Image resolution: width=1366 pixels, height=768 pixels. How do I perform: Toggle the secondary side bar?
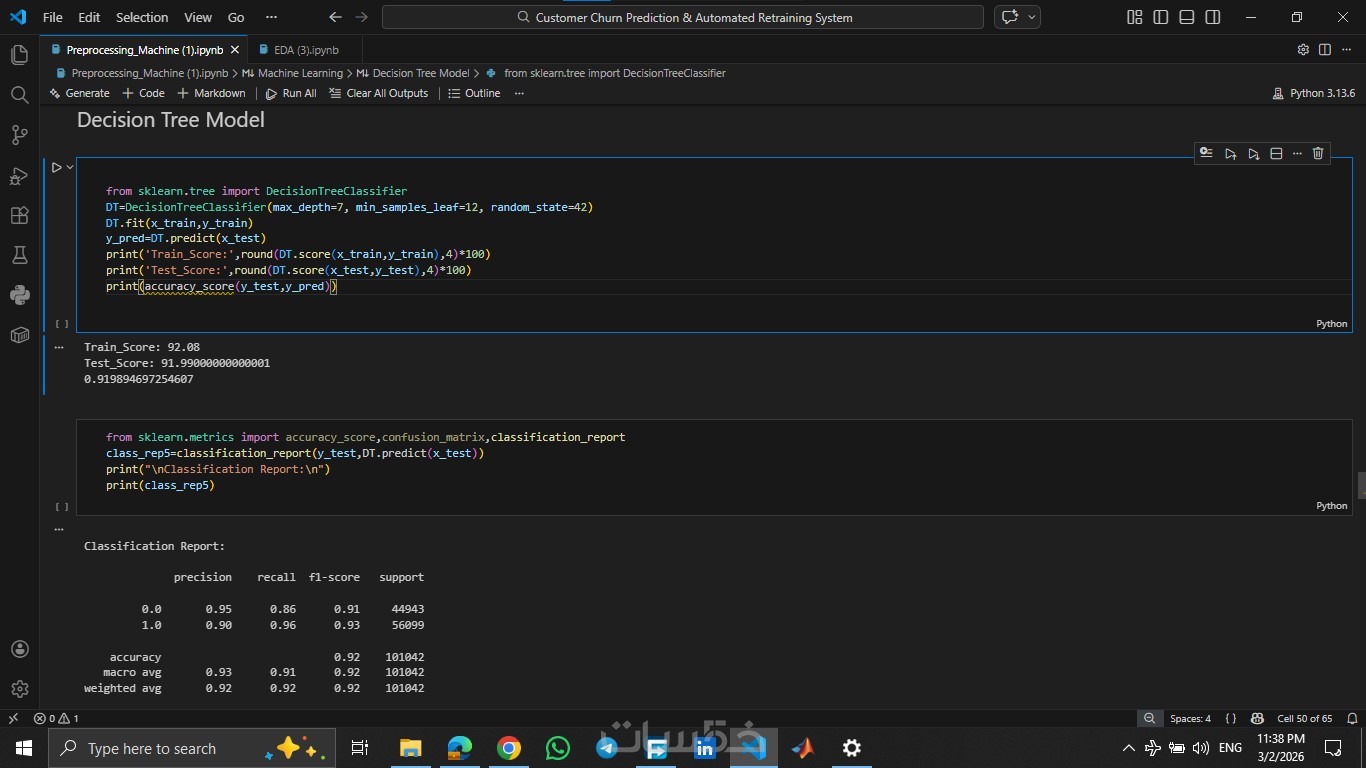point(1212,17)
